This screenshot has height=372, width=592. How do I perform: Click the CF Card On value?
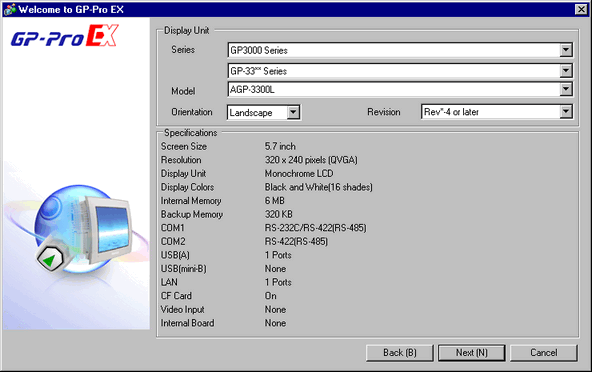pyautogui.click(x=270, y=296)
